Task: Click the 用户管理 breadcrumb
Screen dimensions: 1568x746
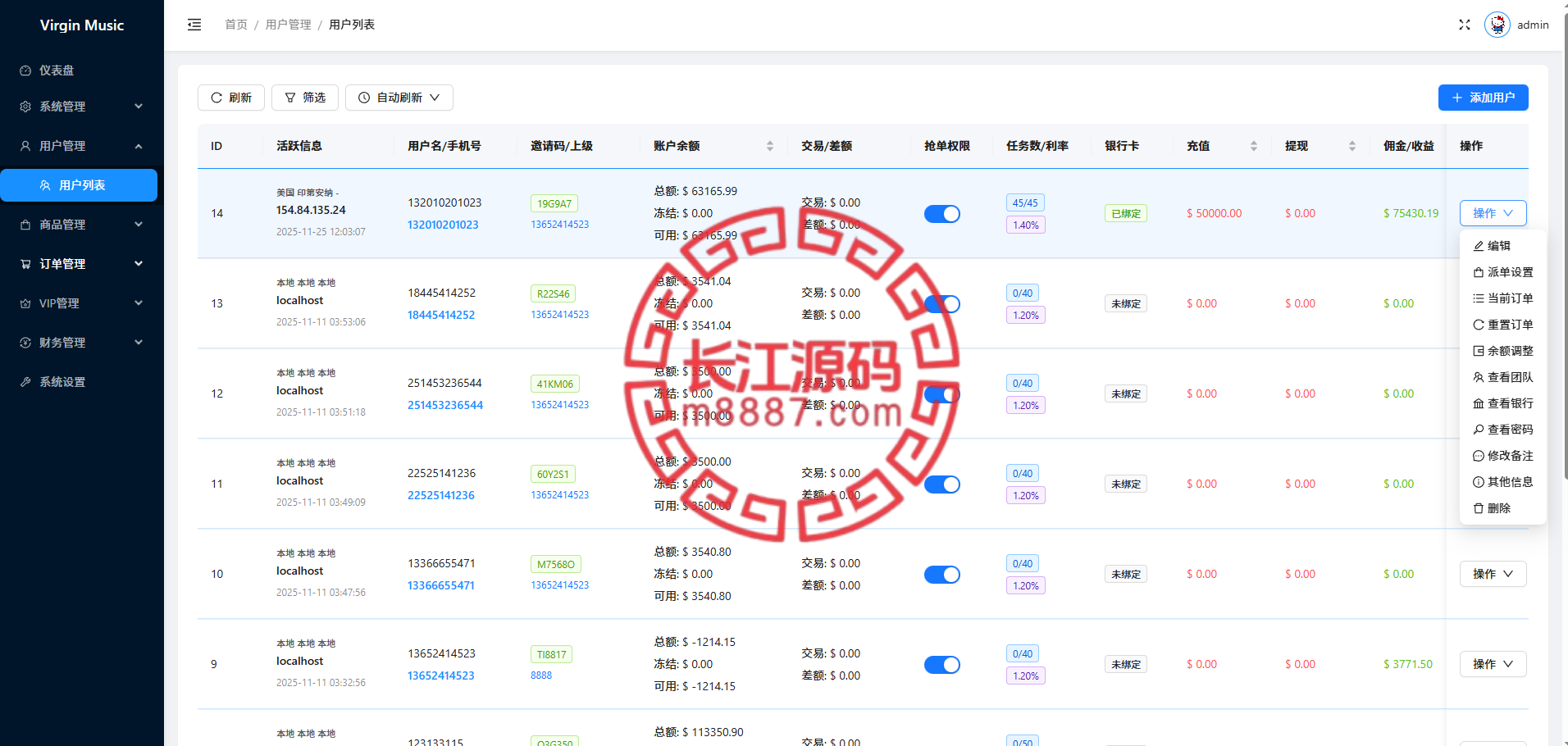Action: click(289, 25)
